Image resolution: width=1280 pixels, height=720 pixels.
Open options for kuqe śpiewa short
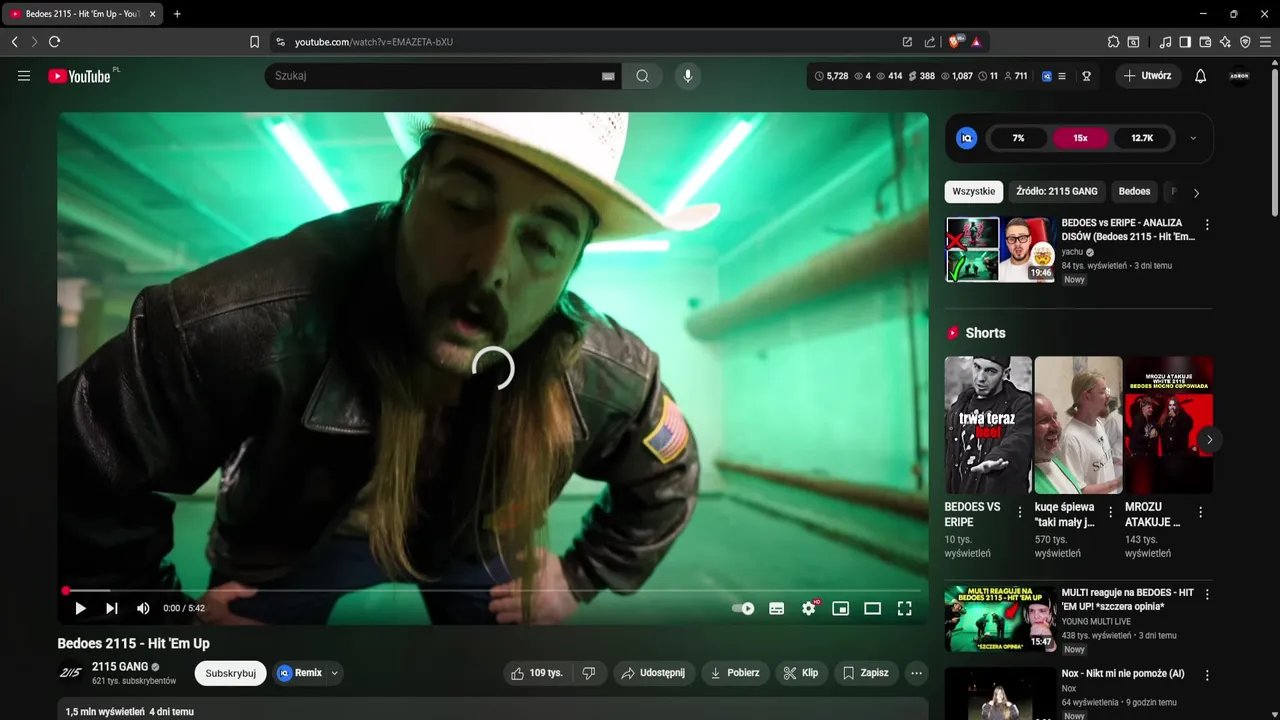1110,512
